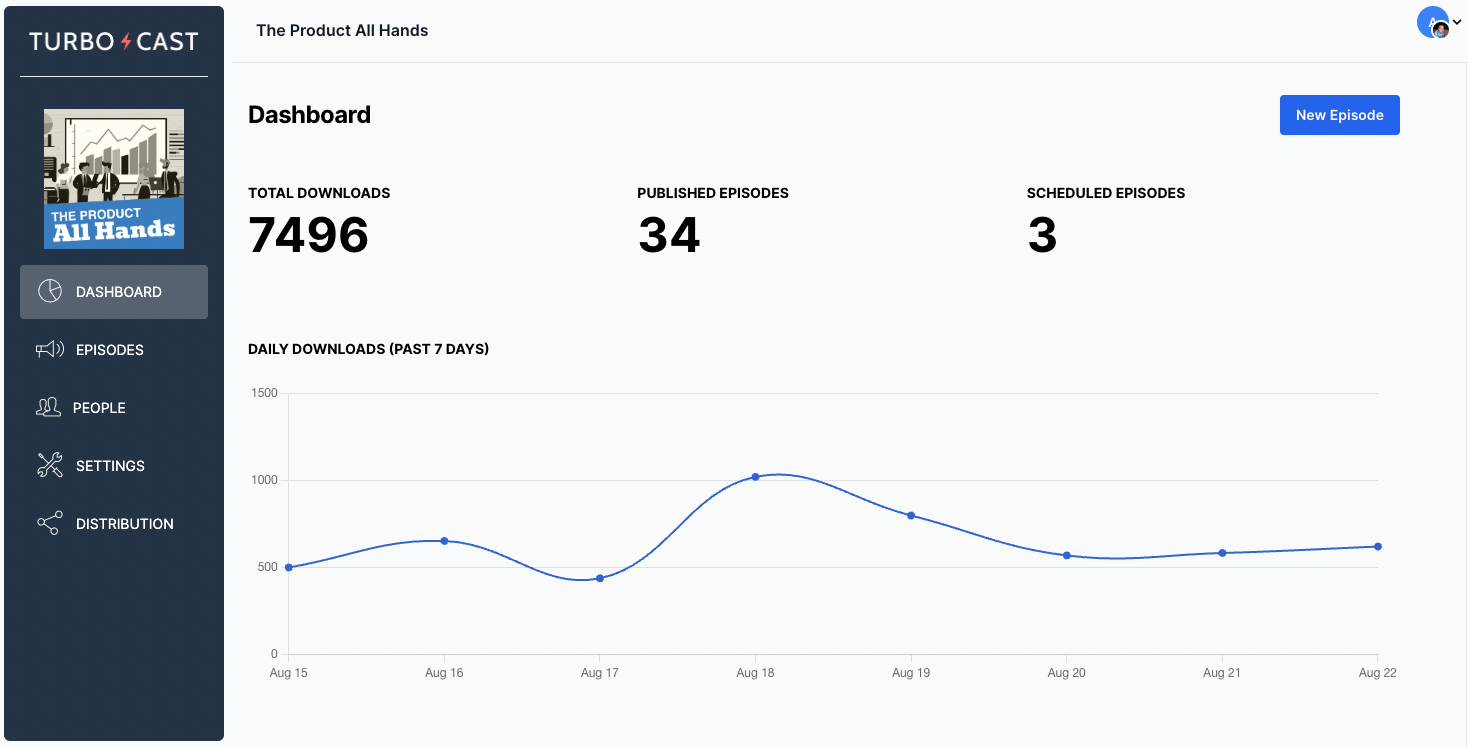Click the Aug 15 chart point
The image size is (1468, 747).
pos(289,567)
